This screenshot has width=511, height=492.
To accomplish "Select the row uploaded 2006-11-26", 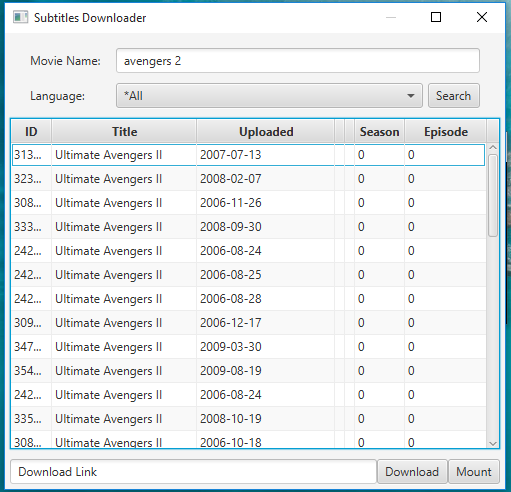I will pyautogui.click(x=248, y=203).
